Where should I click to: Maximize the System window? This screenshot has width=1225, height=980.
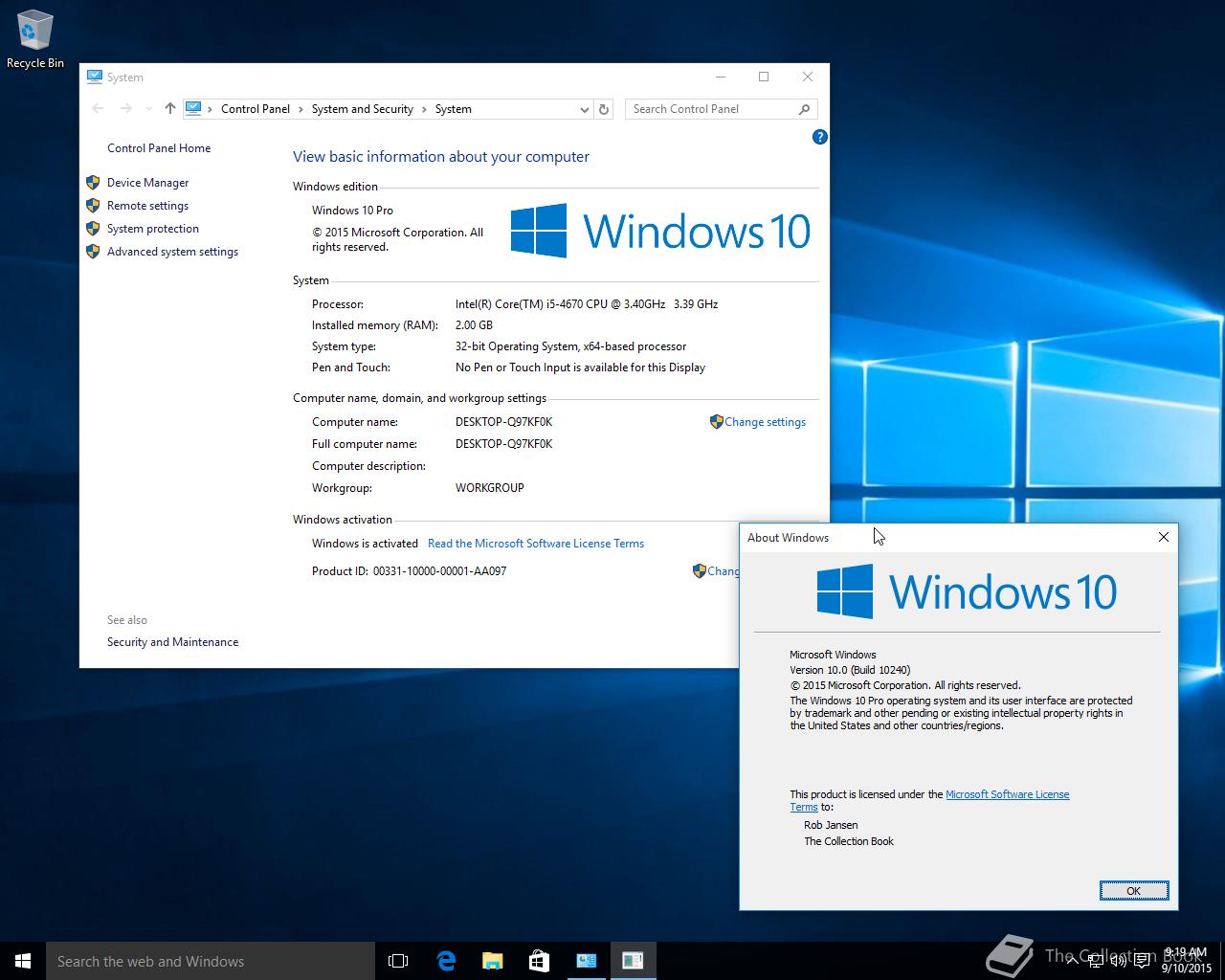764,77
